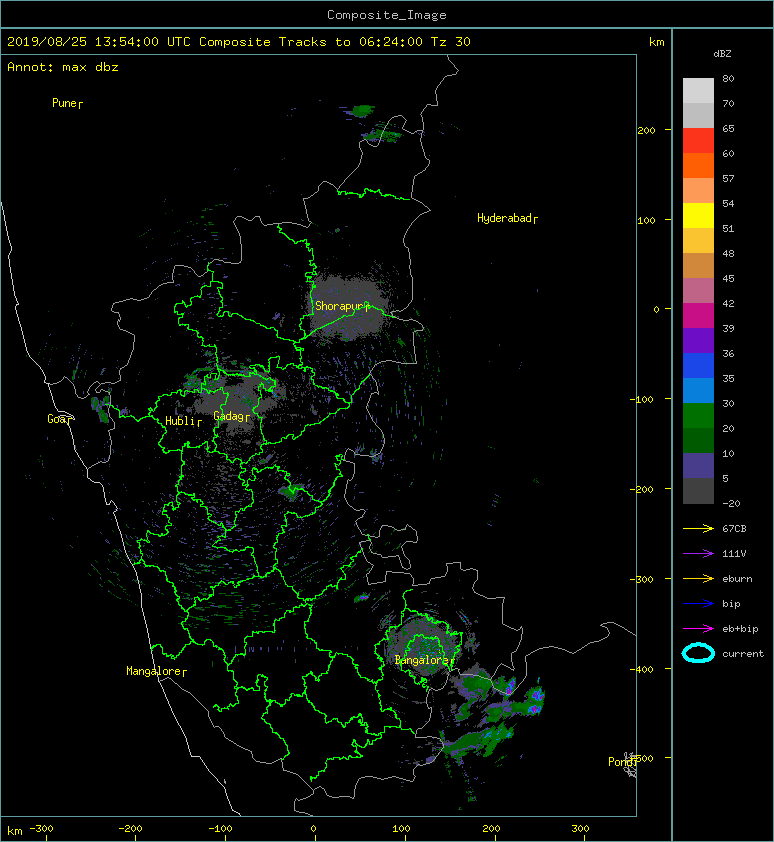This screenshot has height=842, width=774.
Task: Select the magenta 42 dBZ color swatch
Action: coord(698,315)
